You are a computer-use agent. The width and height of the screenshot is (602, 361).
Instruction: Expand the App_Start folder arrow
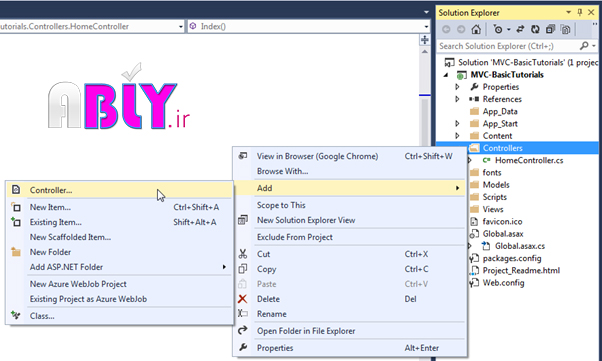pyautogui.click(x=457, y=124)
